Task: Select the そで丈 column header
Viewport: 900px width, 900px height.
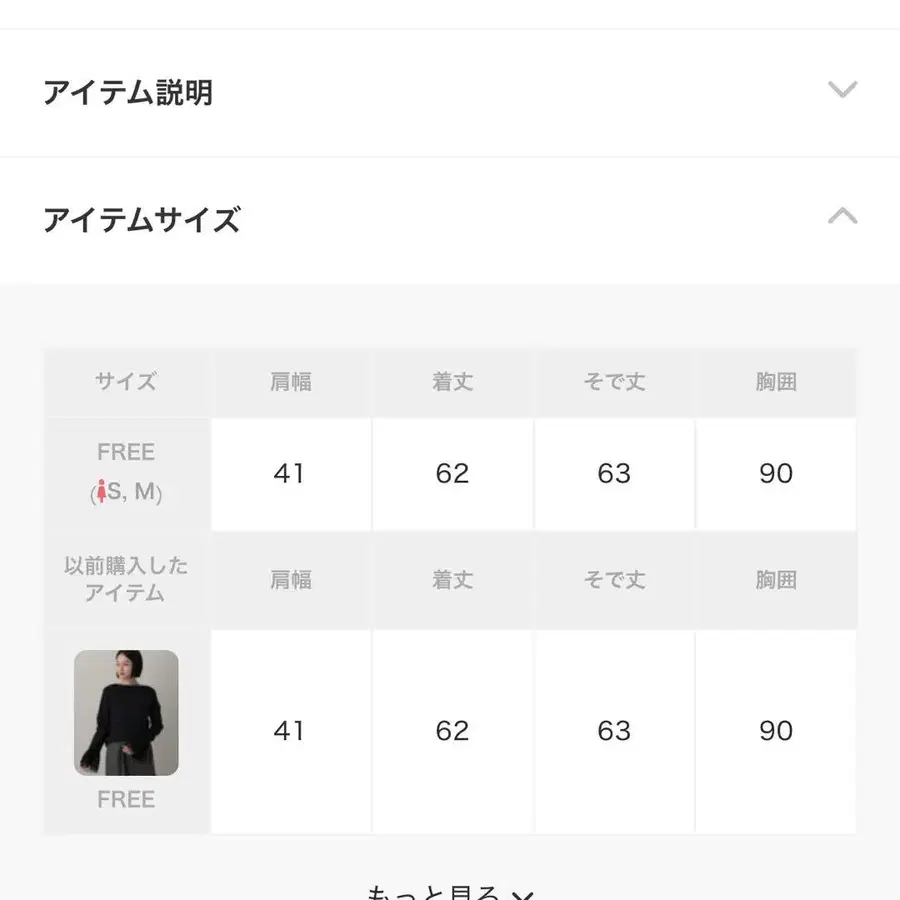Action: point(613,381)
